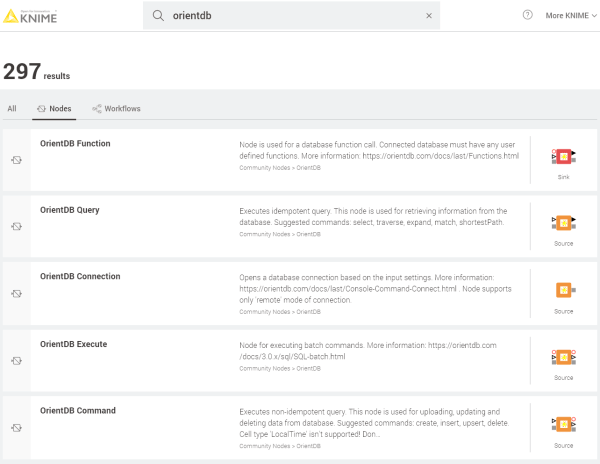Click the Executes idempotent query description
This screenshot has height=464, width=600.
click(373, 217)
